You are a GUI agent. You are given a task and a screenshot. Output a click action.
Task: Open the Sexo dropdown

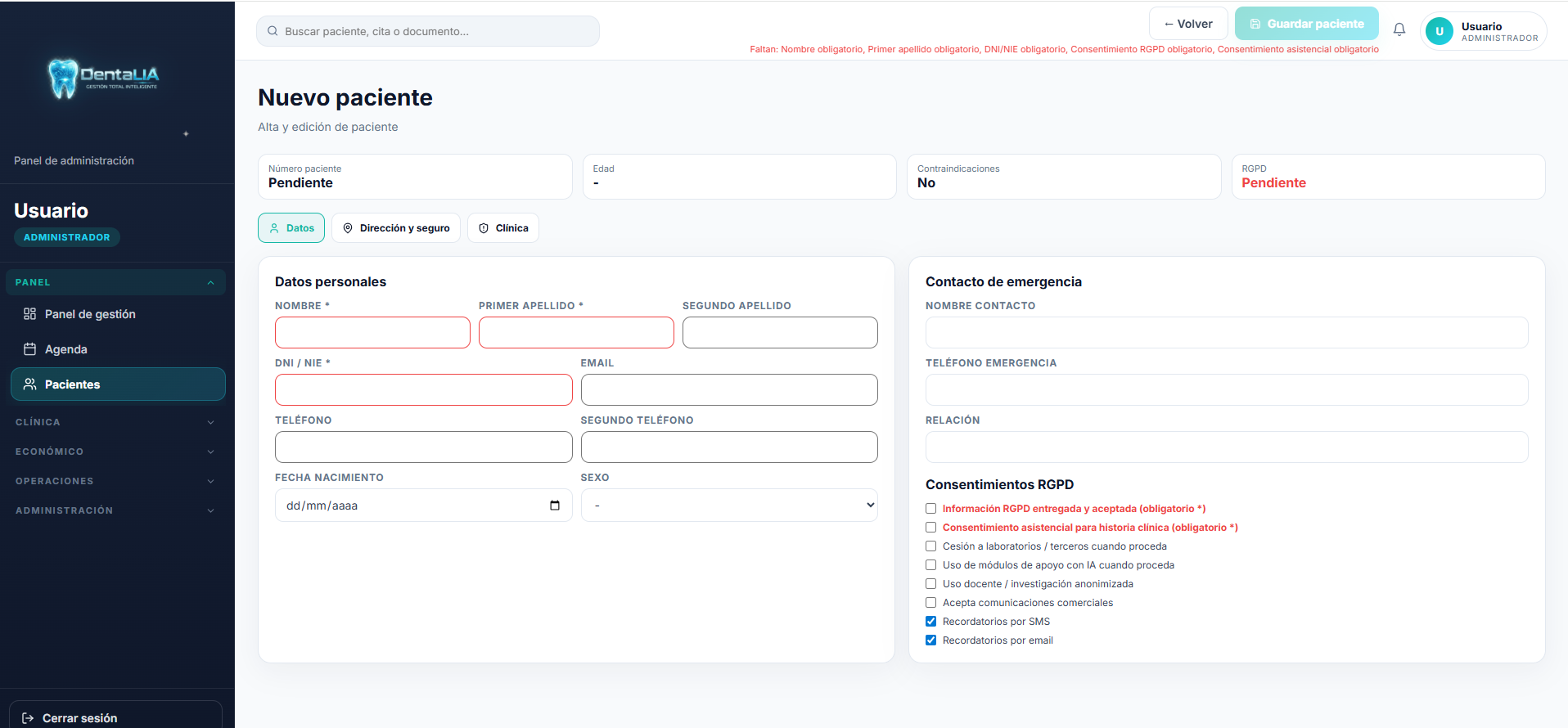click(728, 506)
